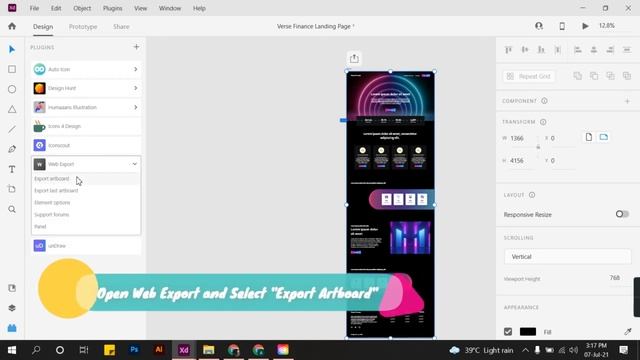
Task: Select the Line tool
Action: tap(12, 129)
